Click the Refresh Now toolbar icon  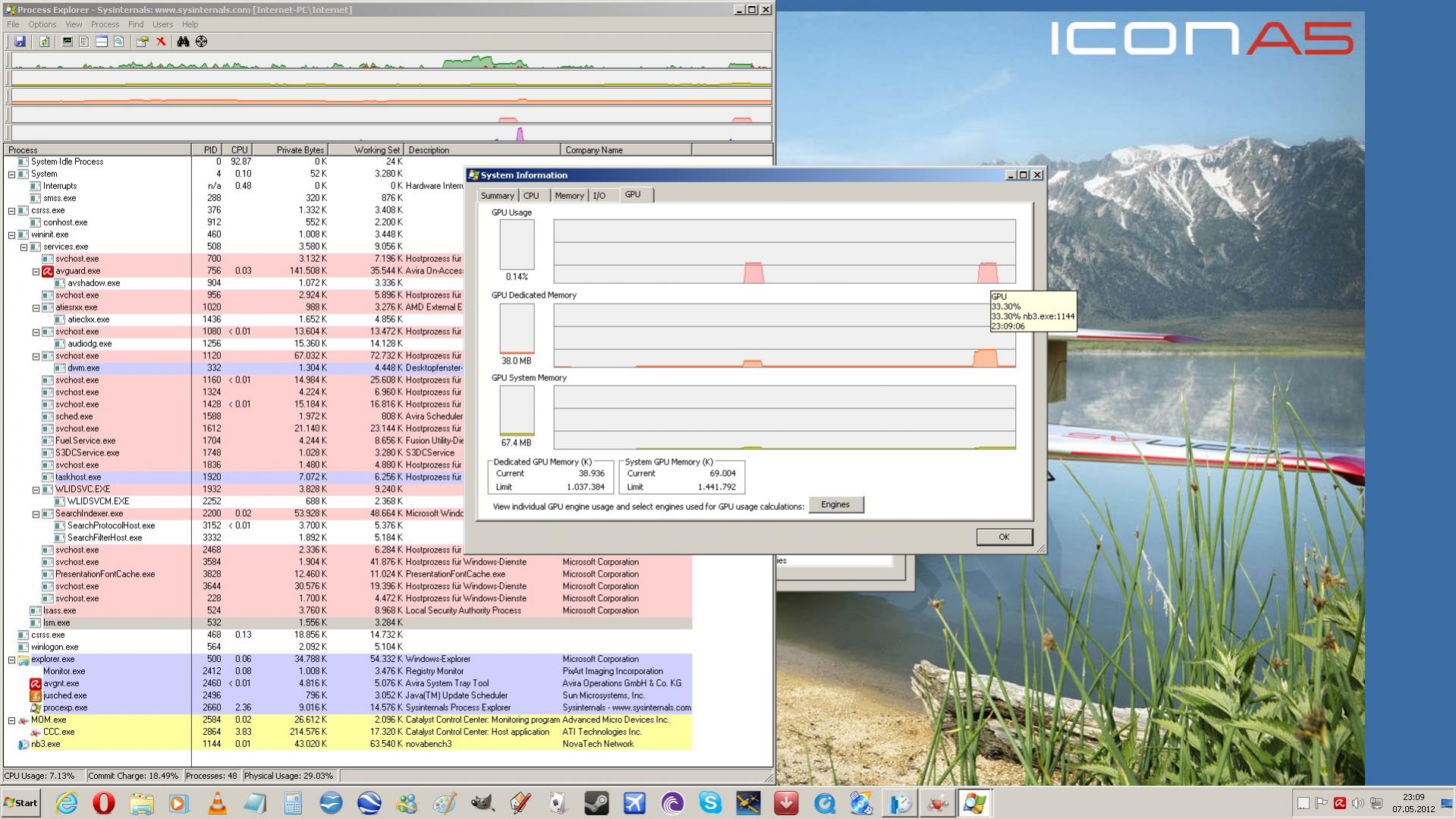[x=44, y=42]
